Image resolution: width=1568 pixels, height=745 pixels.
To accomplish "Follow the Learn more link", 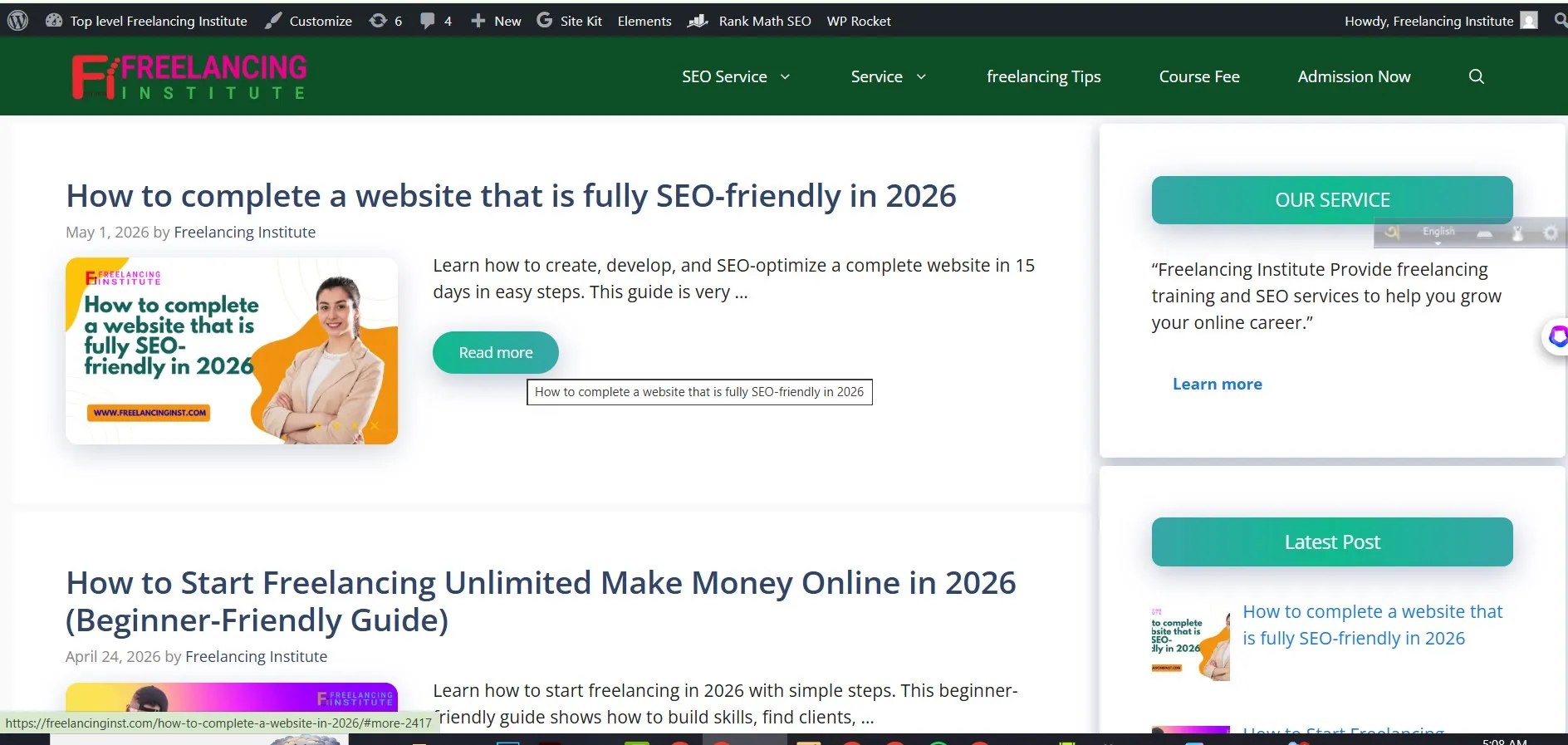I will [x=1218, y=384].
